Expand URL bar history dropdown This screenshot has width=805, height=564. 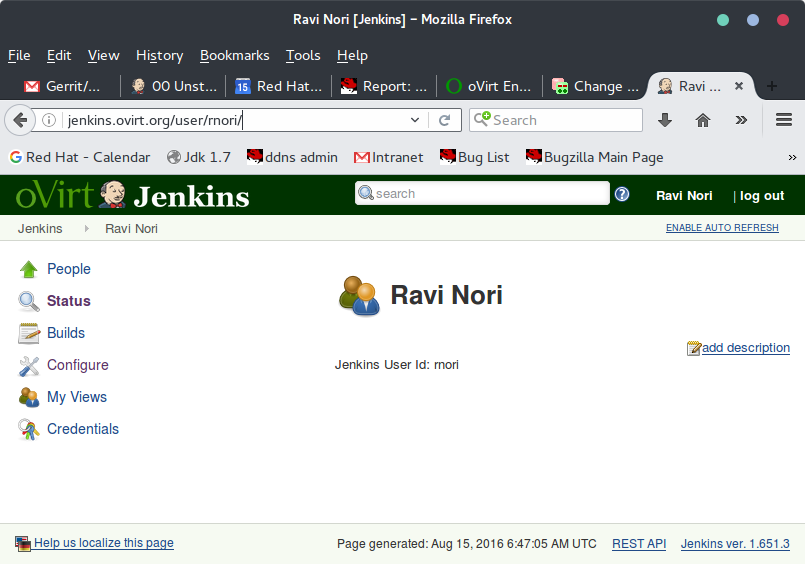coord(416,120)
